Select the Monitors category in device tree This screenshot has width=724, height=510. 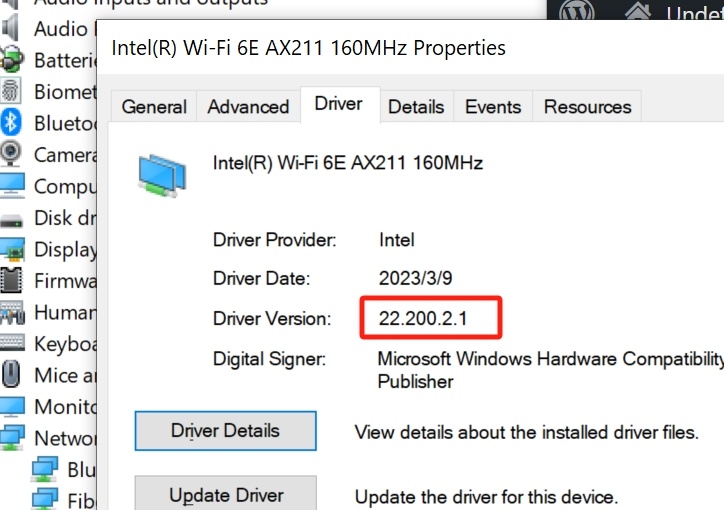coord(65,407)
